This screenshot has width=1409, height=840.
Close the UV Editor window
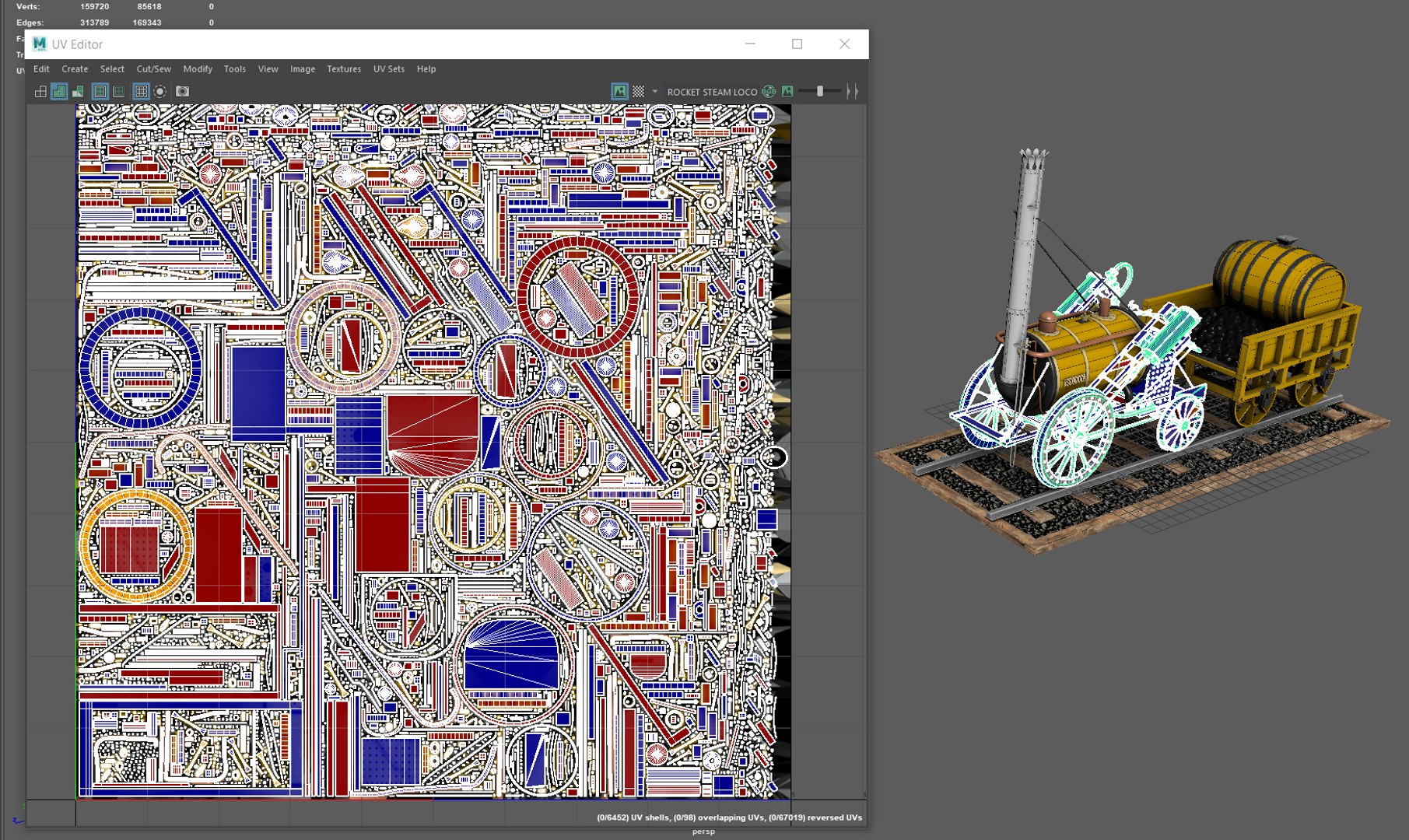point(845,44)
